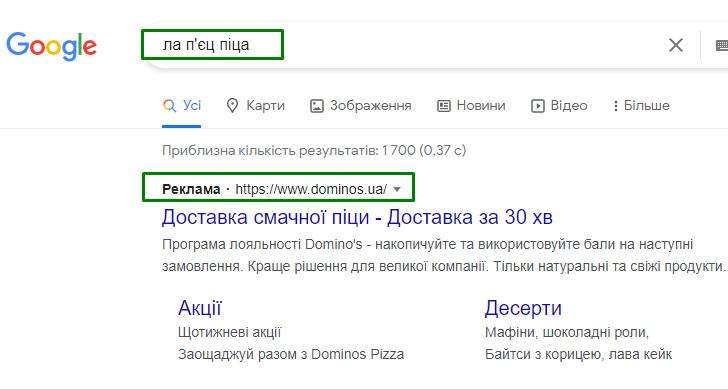Click the 'Щотижневі акції' description text
This screenshot has height=389, width=728.
(x=230, y=332)
